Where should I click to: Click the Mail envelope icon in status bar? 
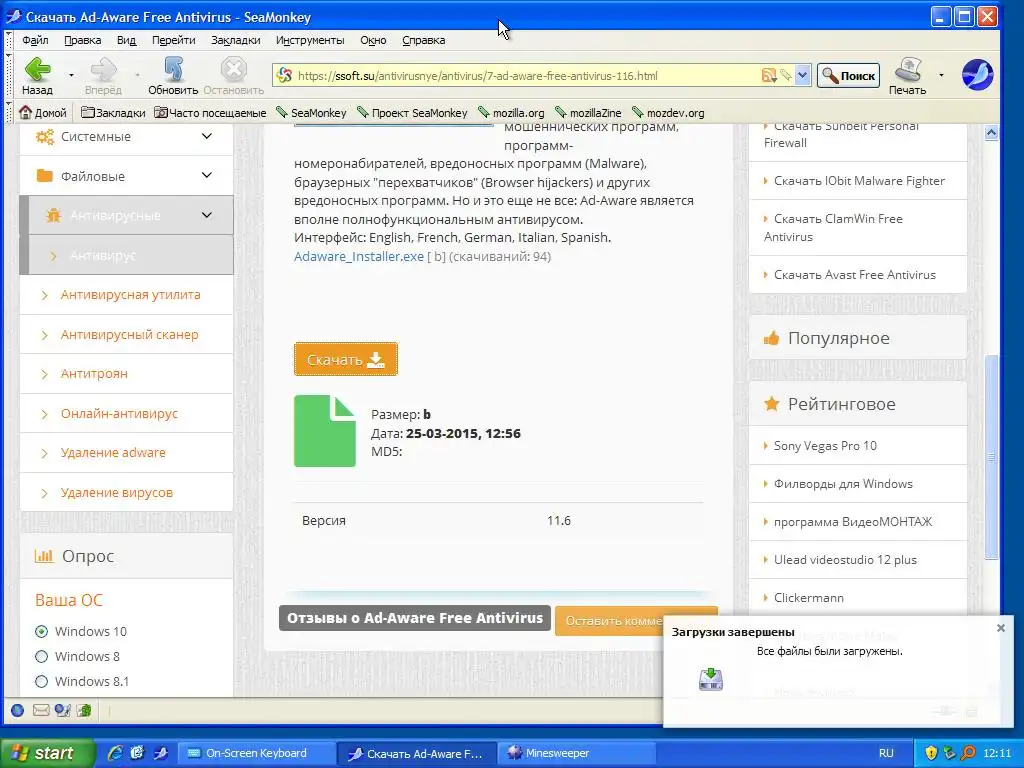40,711
